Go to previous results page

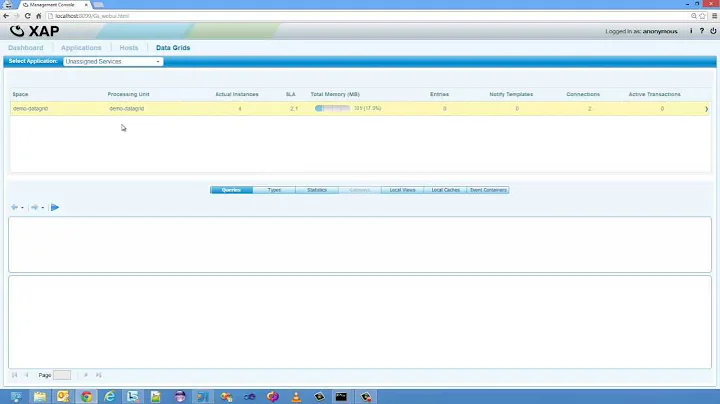pyautogui.click(x=27, y=375)
